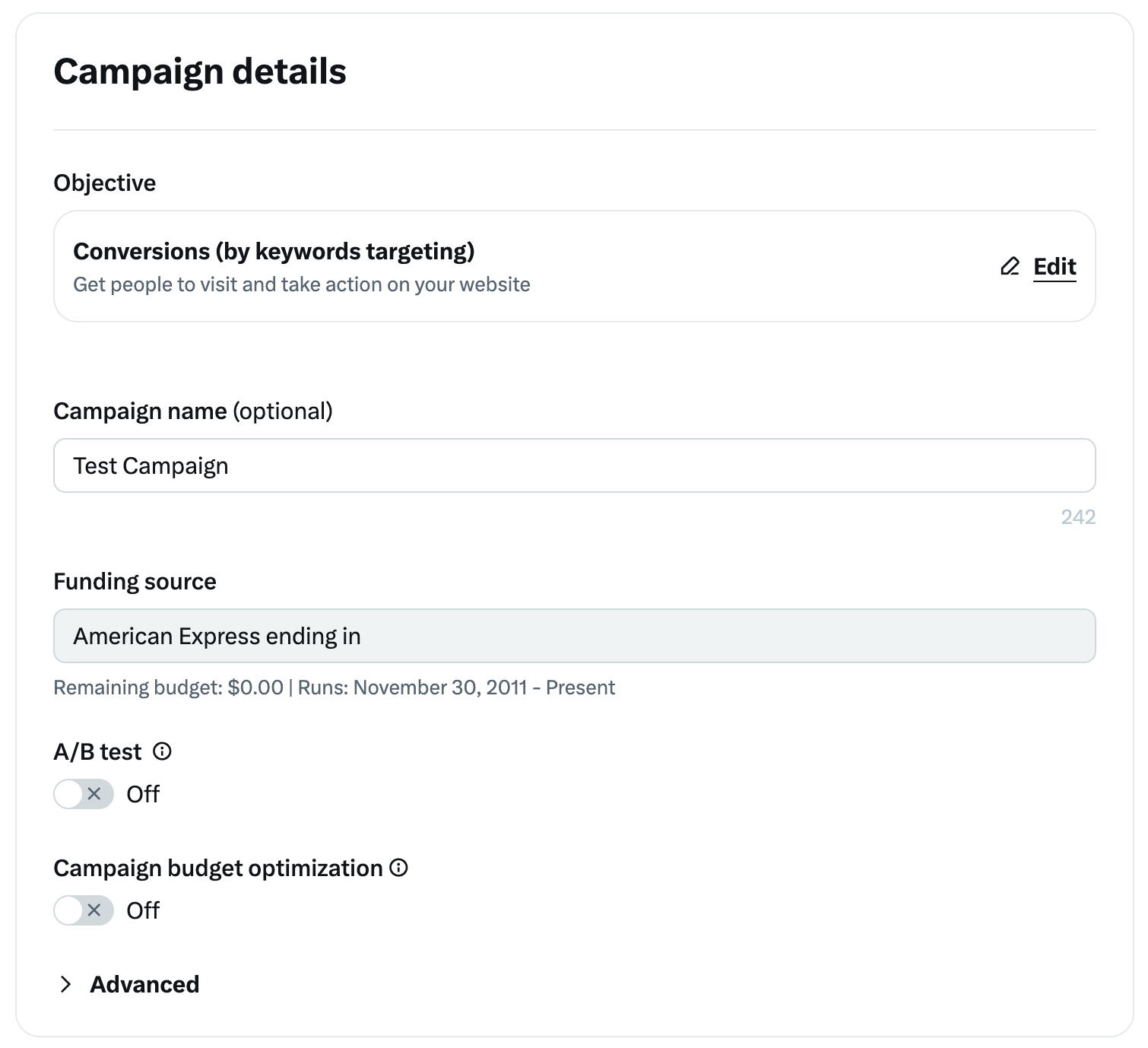Image resolution: width=1148 pixels, height=1048 pixels.
Task: Click the Advanced section label
Action: pos(144,984)
